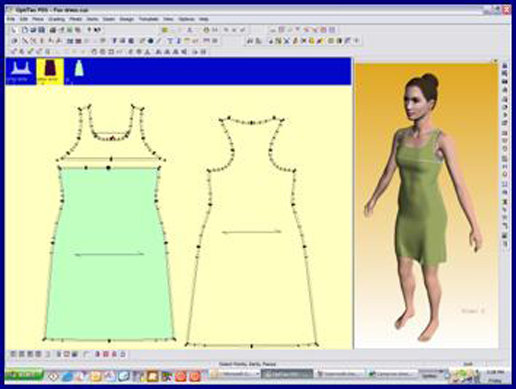Click the first icon in the bottom-left toolbar

point(13,354)
